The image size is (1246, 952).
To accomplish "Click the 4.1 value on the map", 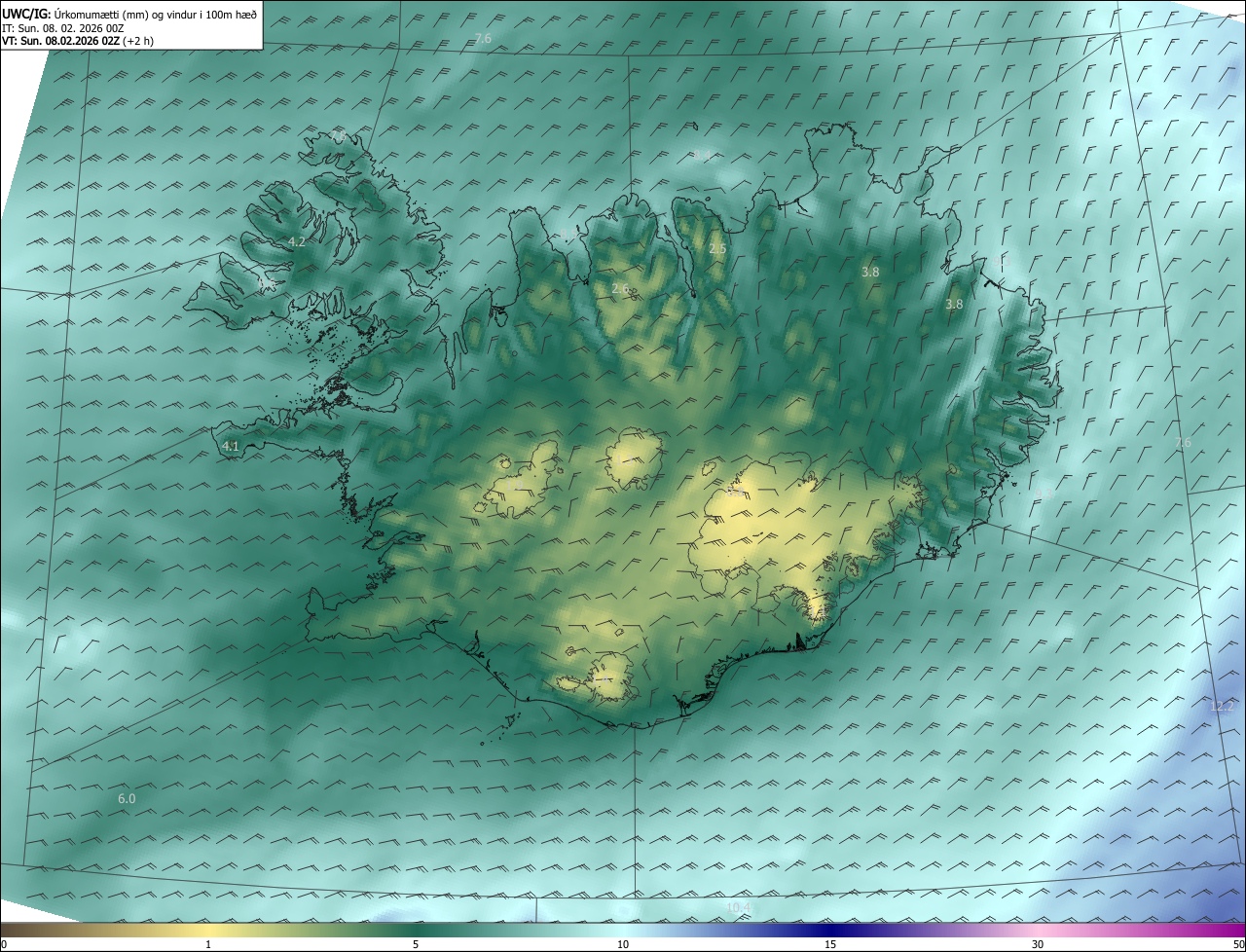I will (x=231, y=447).
